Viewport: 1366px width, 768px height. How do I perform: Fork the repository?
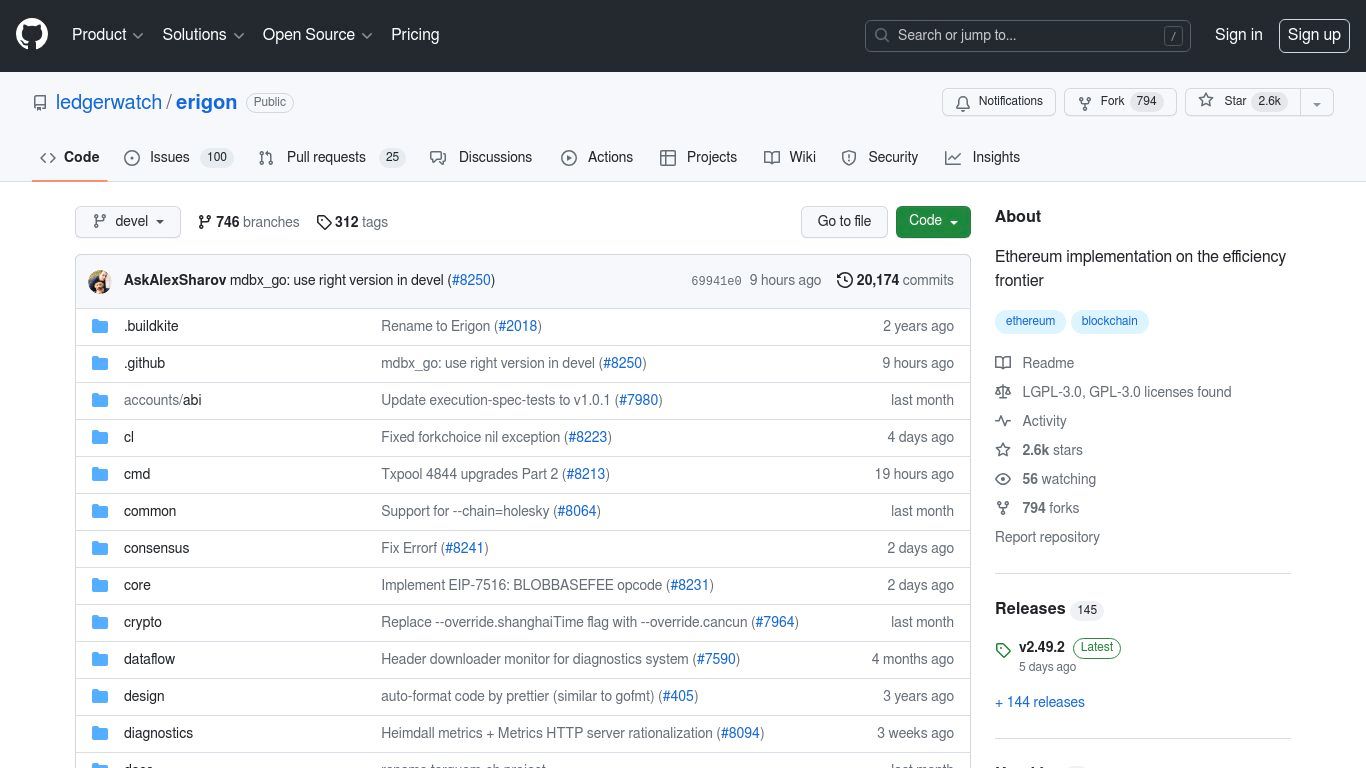tap(1120, 102)
